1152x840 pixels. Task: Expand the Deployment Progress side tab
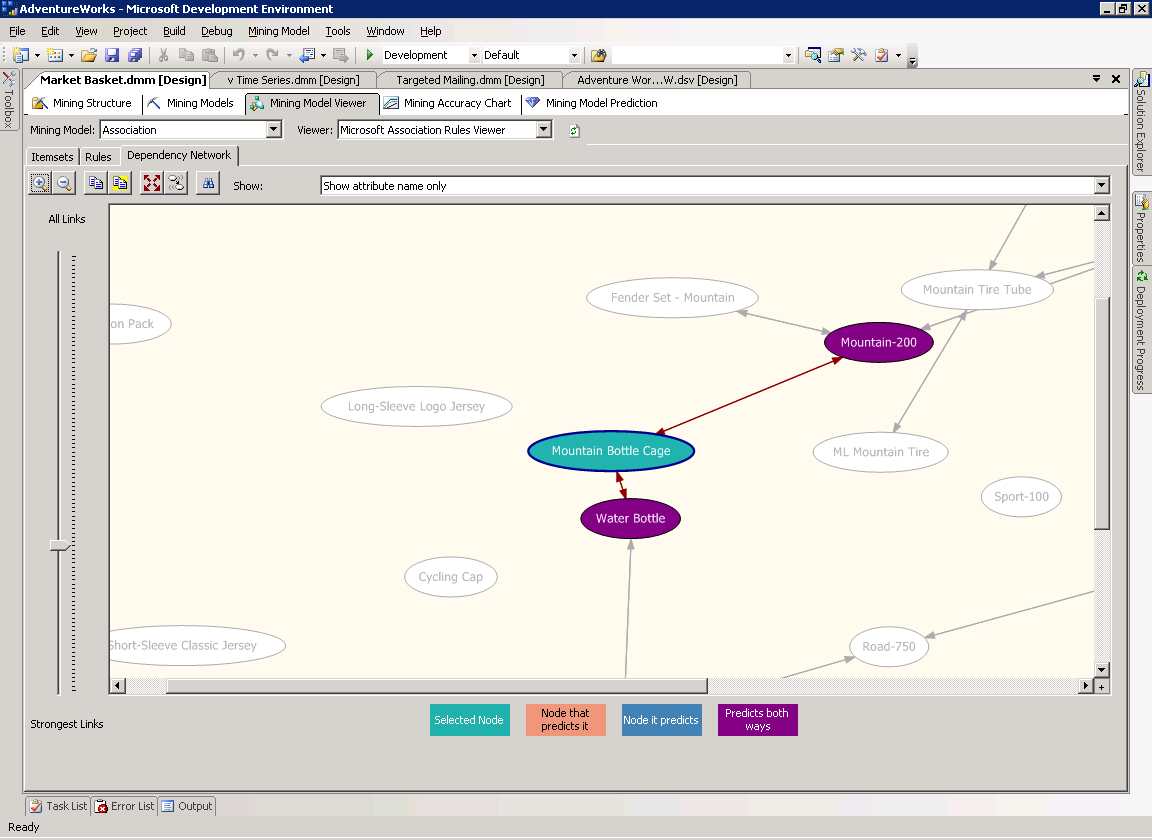coord(1141,331)
